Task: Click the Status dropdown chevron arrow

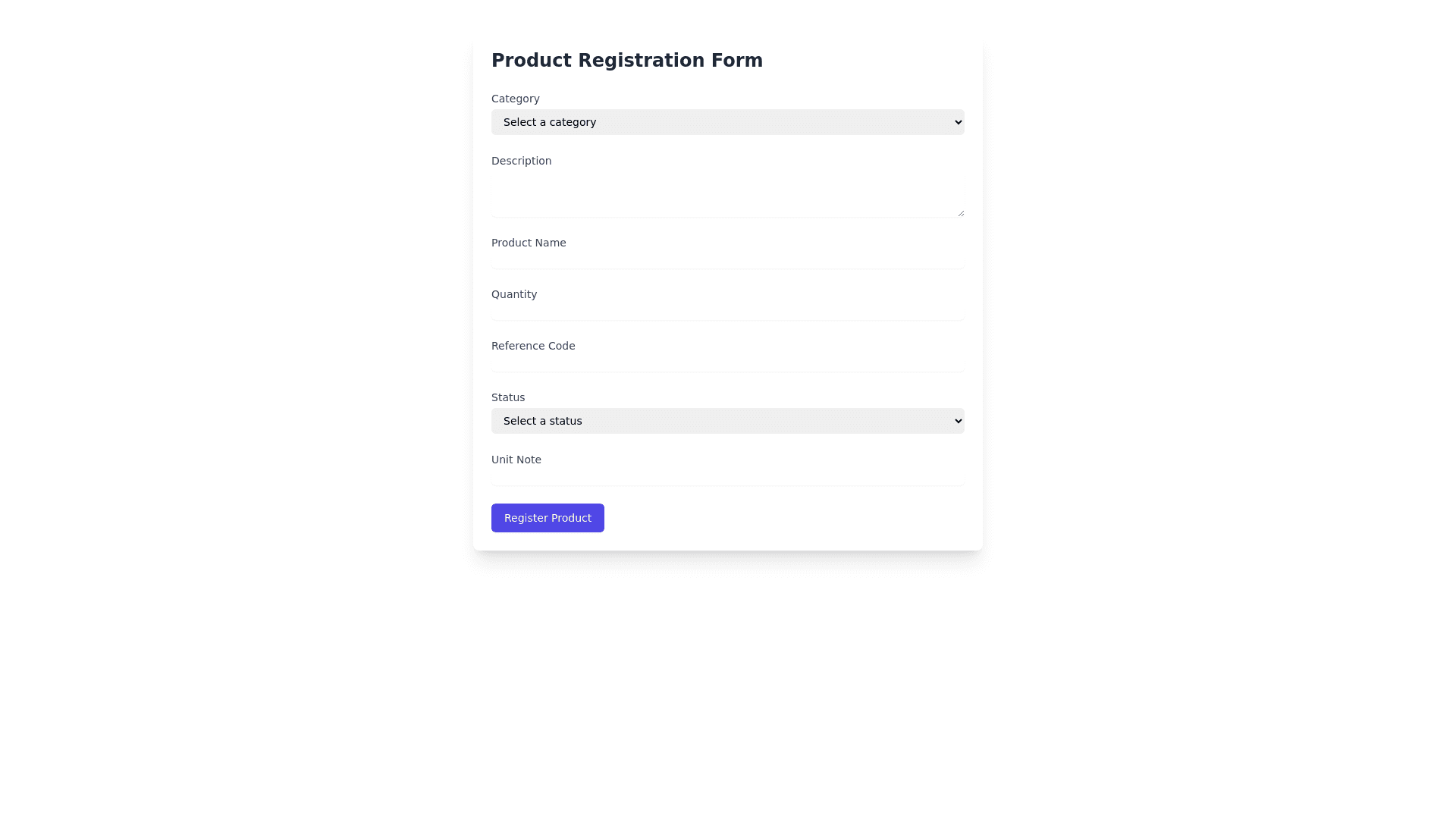Action: click(958, 421)
